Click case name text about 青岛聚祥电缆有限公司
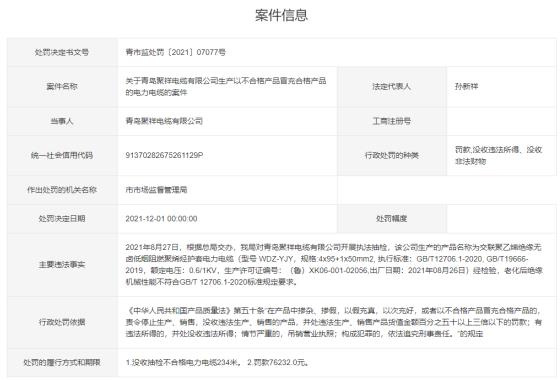This screenshot has height=380, width=560. (x=226, y=86)
